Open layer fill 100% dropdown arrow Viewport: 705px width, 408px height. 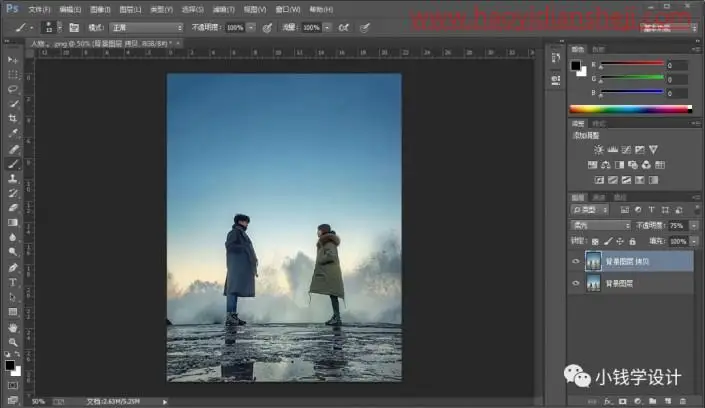tap(694, 242)
